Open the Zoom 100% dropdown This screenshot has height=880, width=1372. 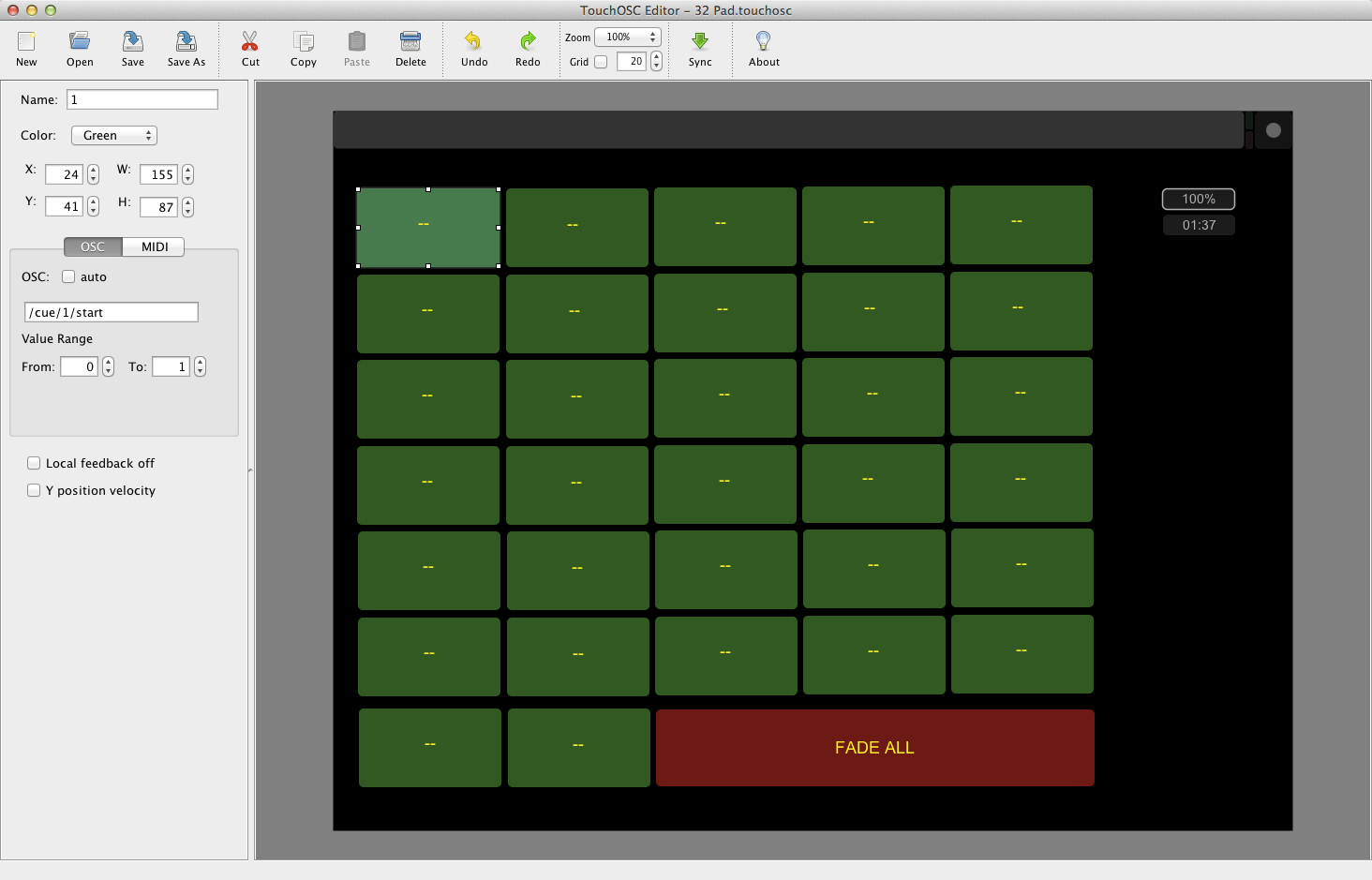pos(628,37)
